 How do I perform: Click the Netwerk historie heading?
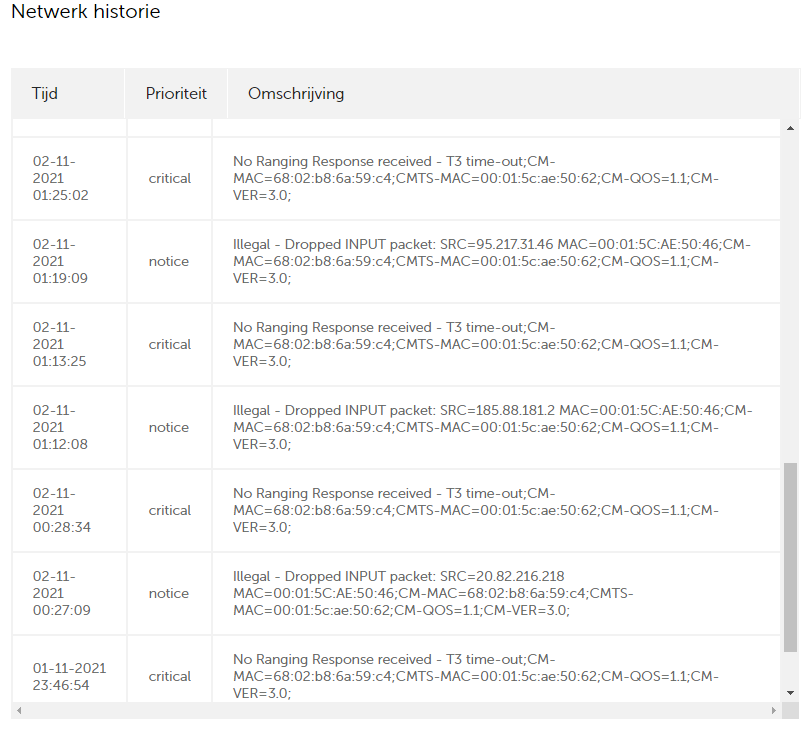click(85, 12)
